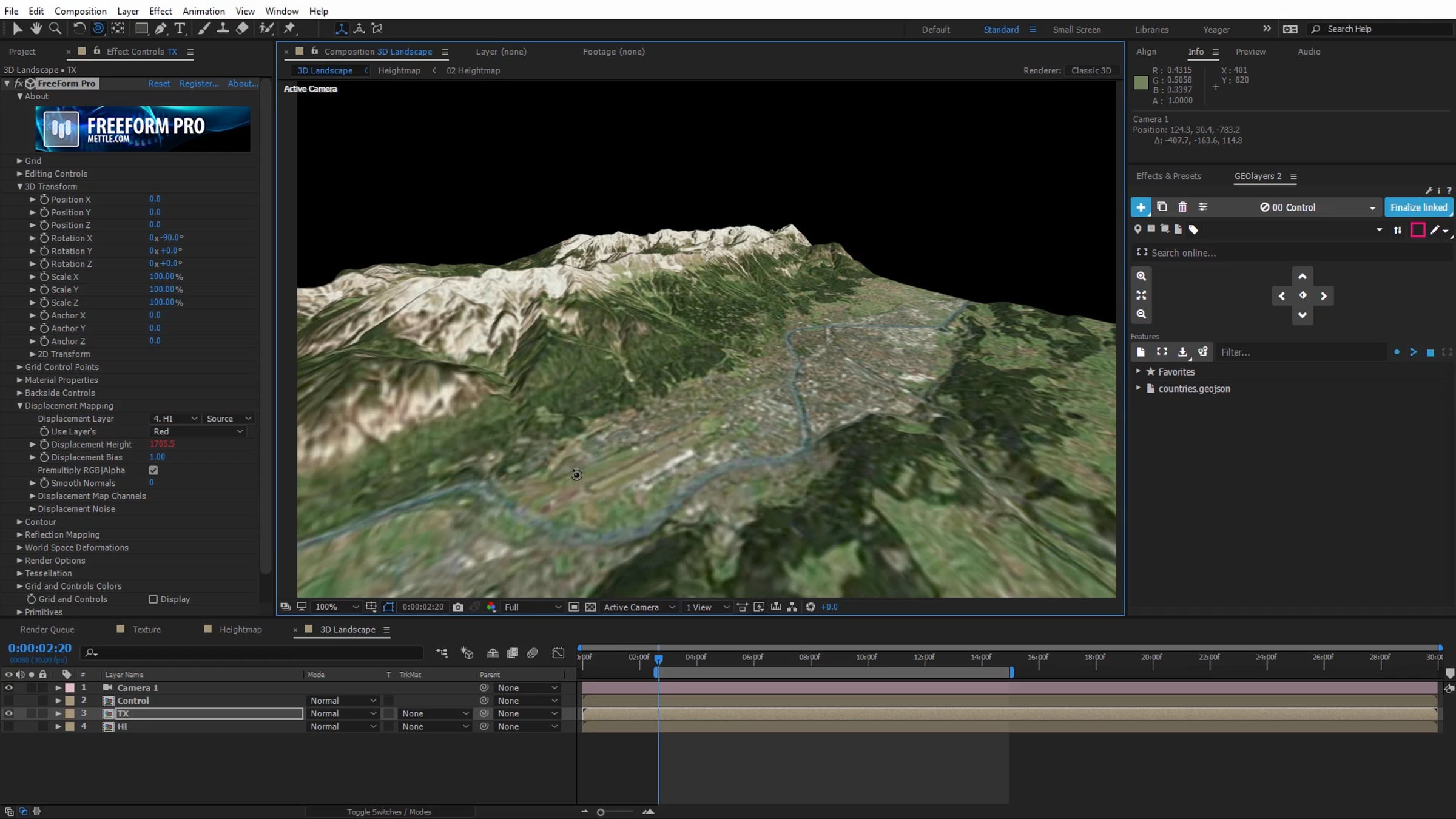Click the Finalize linked button
Image resolution: width=1456 pixels, height=819 pixels.
(x=1418, y=207)
